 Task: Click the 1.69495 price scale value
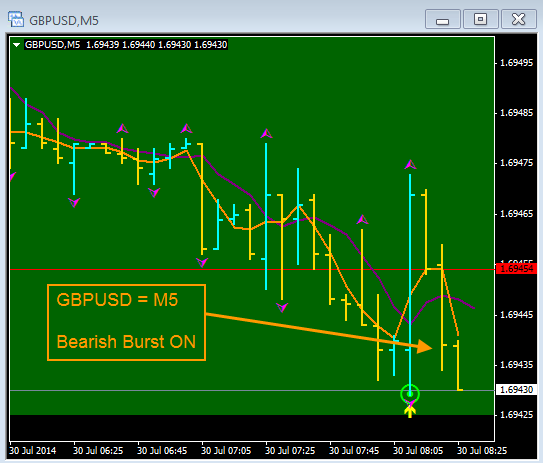pos(516,63)
